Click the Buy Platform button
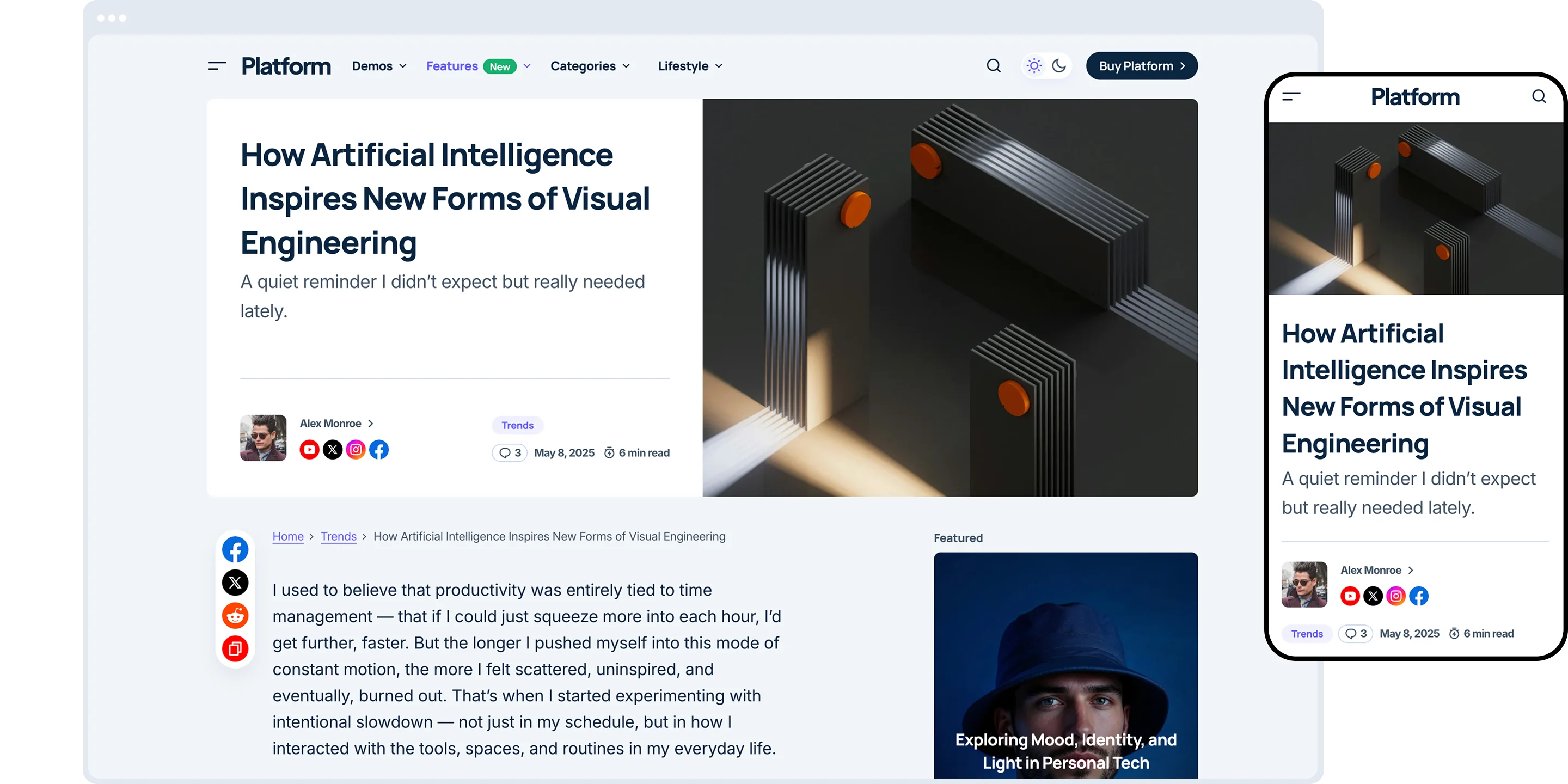Viewport: 1568px width, 784px height. coord(1141,66)
